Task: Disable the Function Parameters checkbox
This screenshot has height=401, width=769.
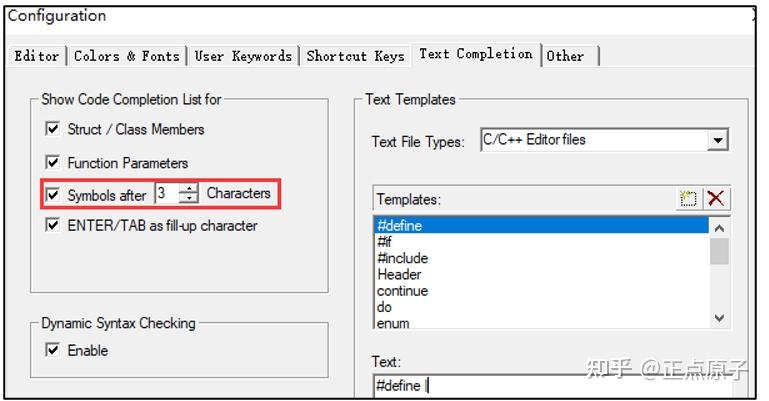Action: 53,162
